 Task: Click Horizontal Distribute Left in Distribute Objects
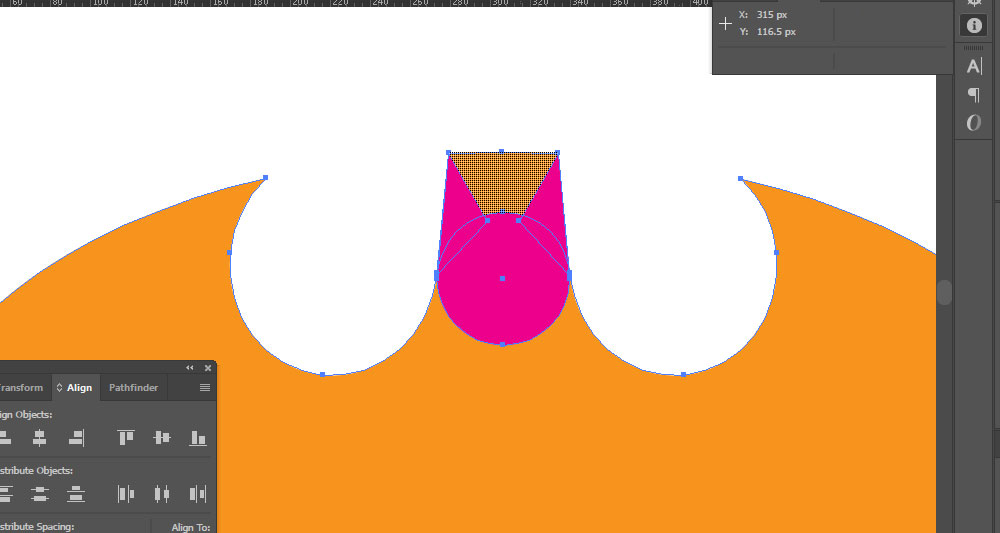[126, 493]
